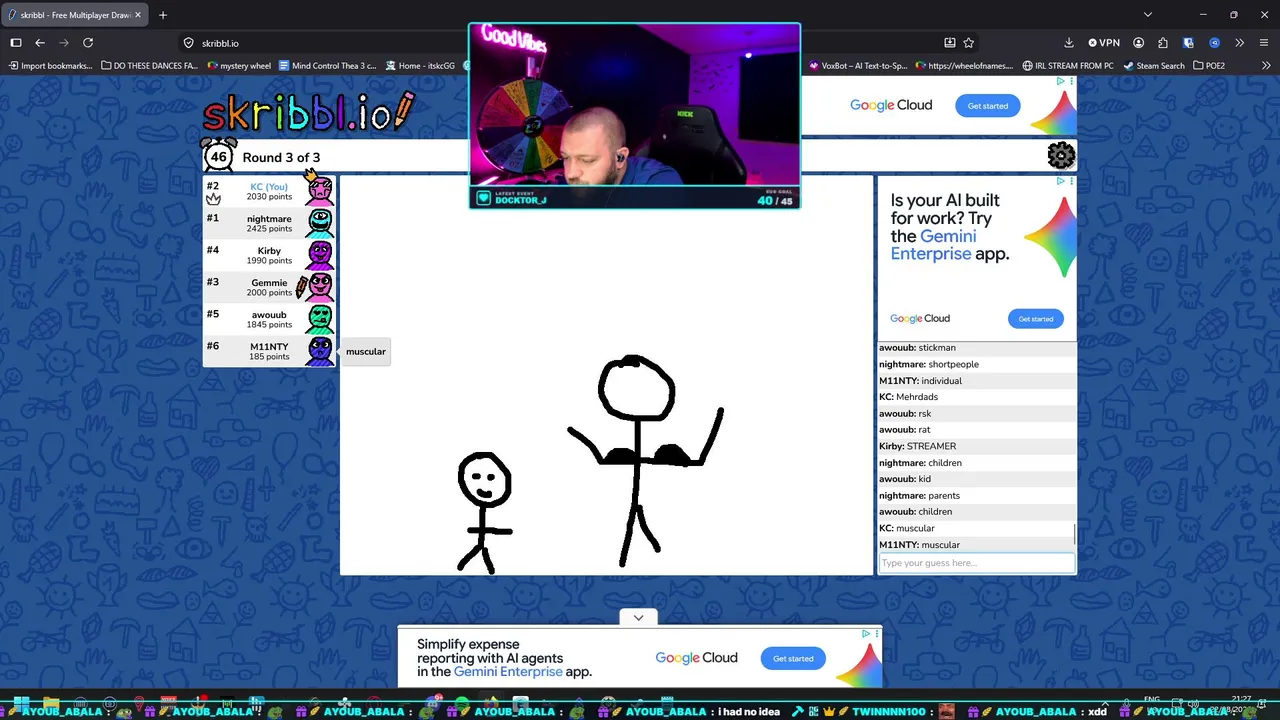The width and height of the screenshot is (1280, 720).
Task: Click Gemmie's pink avatar
Action: pos(320,287)
